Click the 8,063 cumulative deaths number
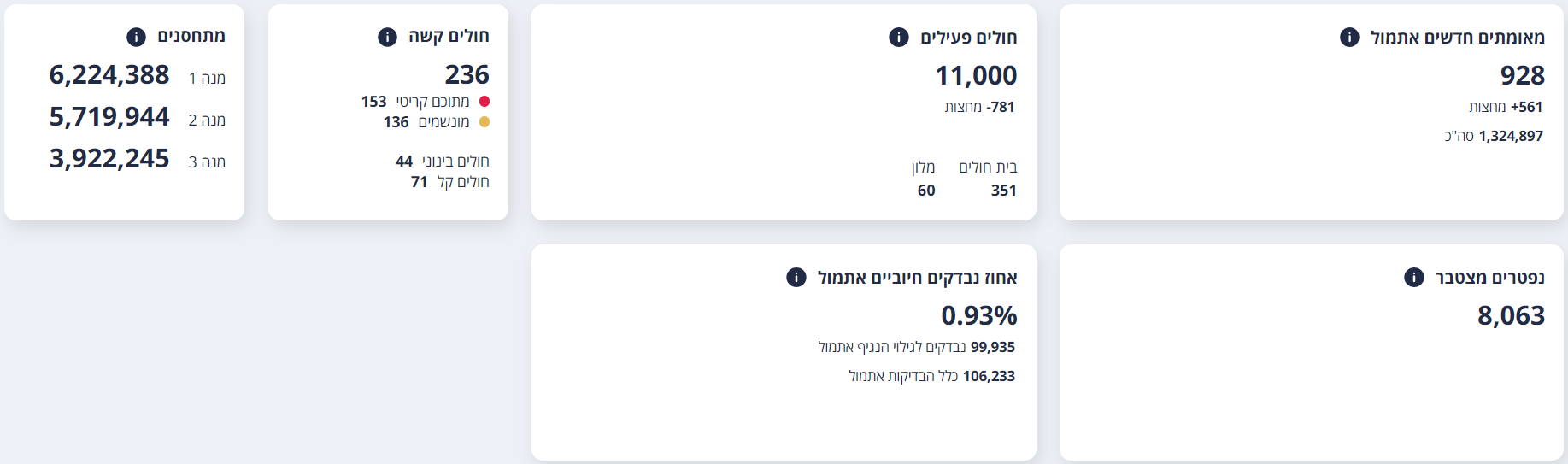Image resolution: width=1568 pixels, height=464 pixels. tap(1511, 316)
